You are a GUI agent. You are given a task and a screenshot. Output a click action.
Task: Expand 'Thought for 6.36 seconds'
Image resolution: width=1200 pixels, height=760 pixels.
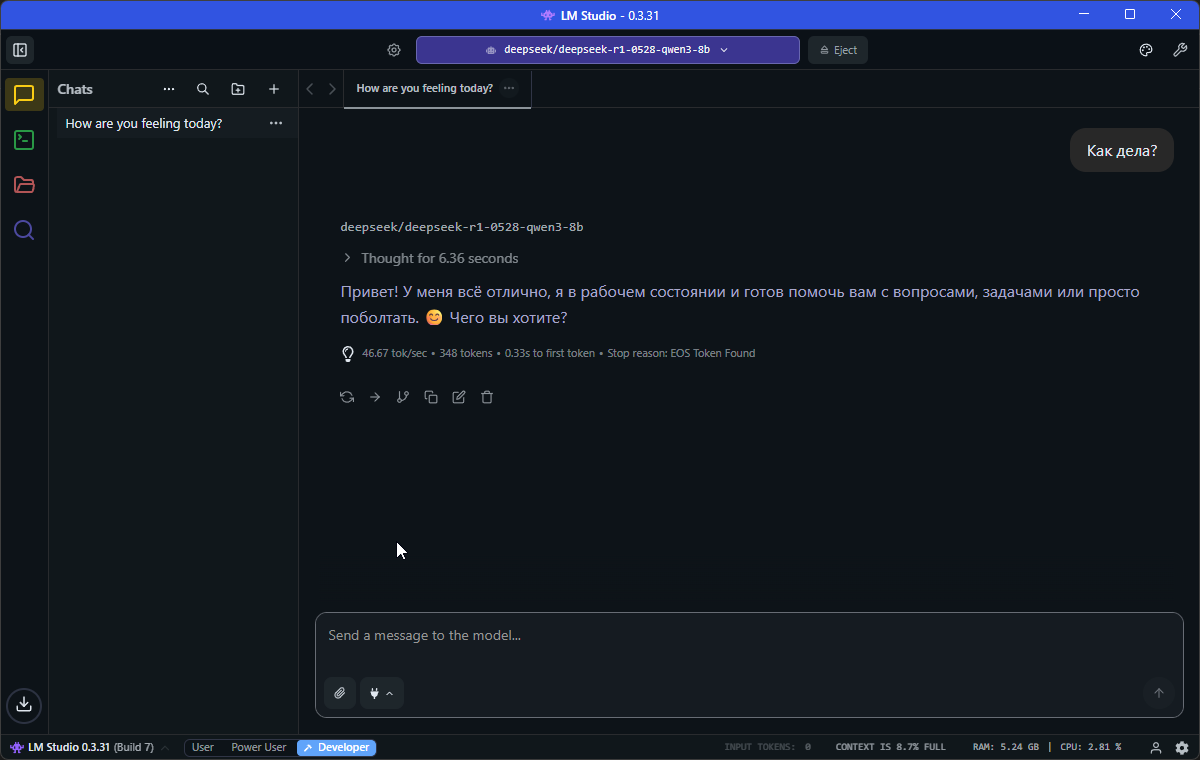pos(430,258)
